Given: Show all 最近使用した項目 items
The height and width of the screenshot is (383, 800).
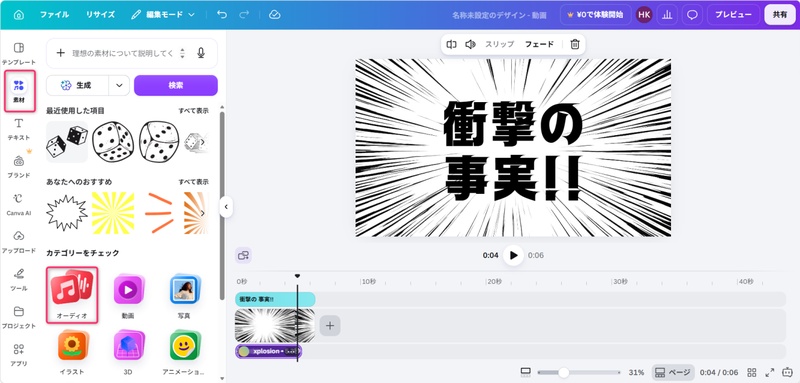Looking at the screenshot, I should click(193, 111).
